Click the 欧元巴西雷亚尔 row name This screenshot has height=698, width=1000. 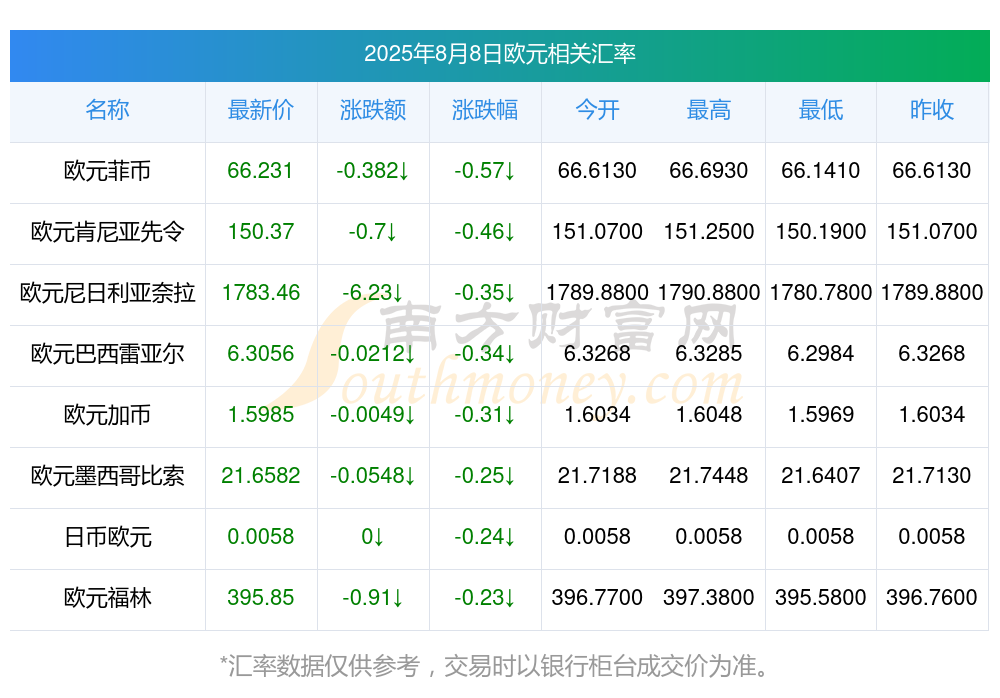(x=107, y=353)
